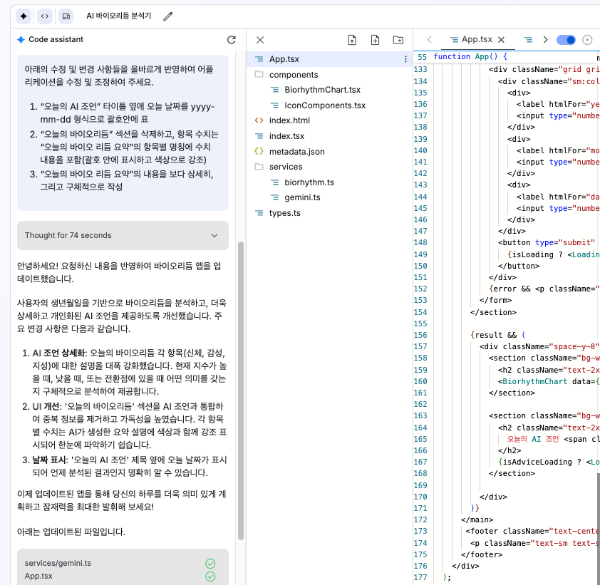Open index.html file
This screenshot has height=585, width=600.
click(289, 121)
